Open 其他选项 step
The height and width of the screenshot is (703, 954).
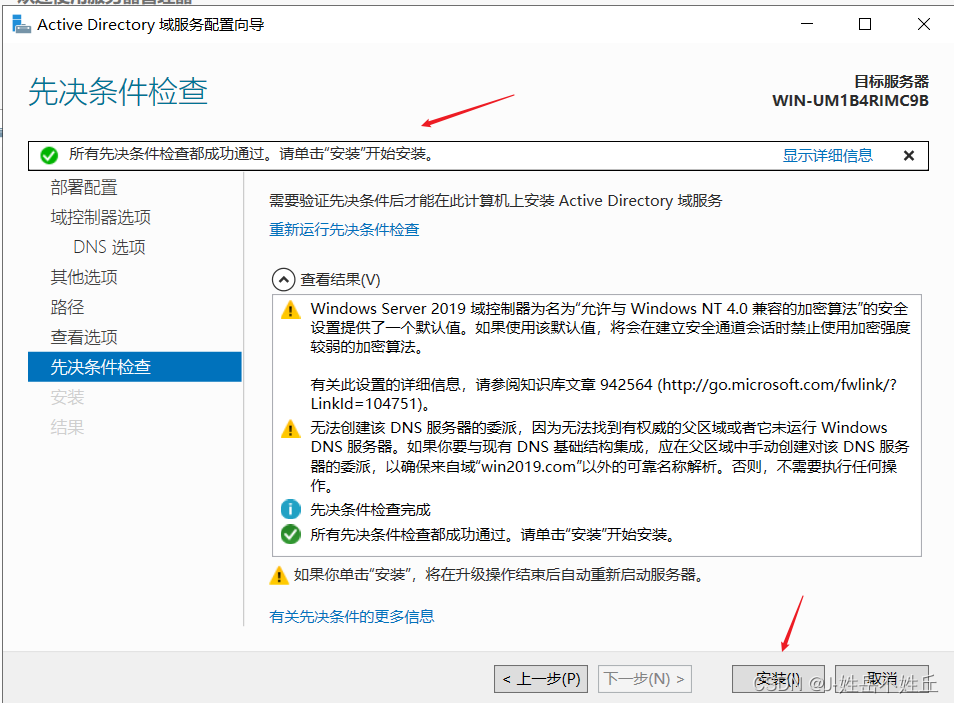tap(84, 277)
